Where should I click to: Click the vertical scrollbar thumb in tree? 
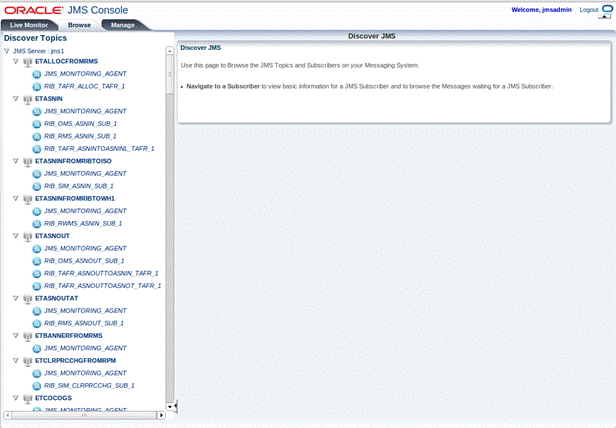[170, 74]
